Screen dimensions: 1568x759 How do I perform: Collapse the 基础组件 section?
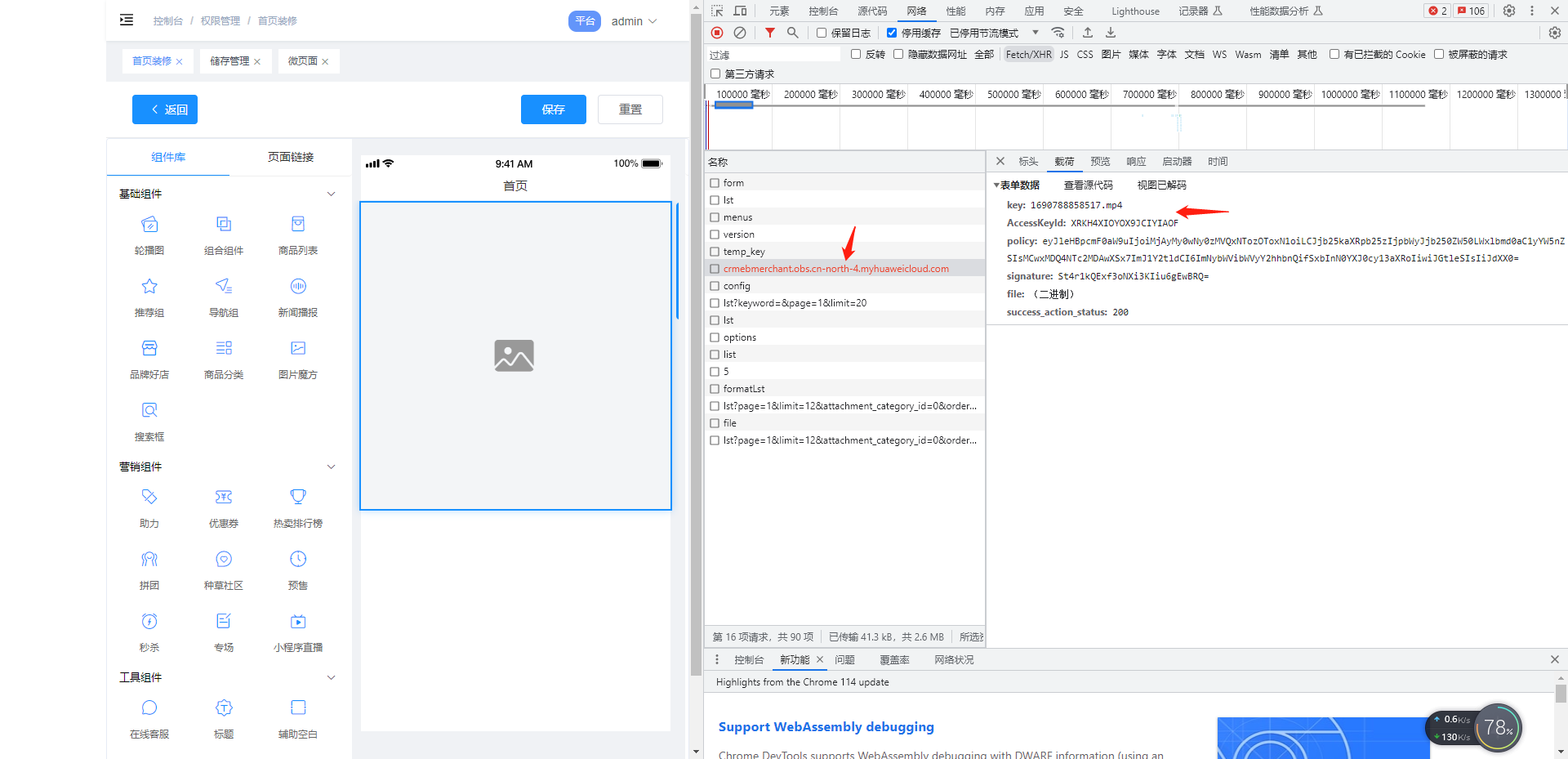(331, 194)
